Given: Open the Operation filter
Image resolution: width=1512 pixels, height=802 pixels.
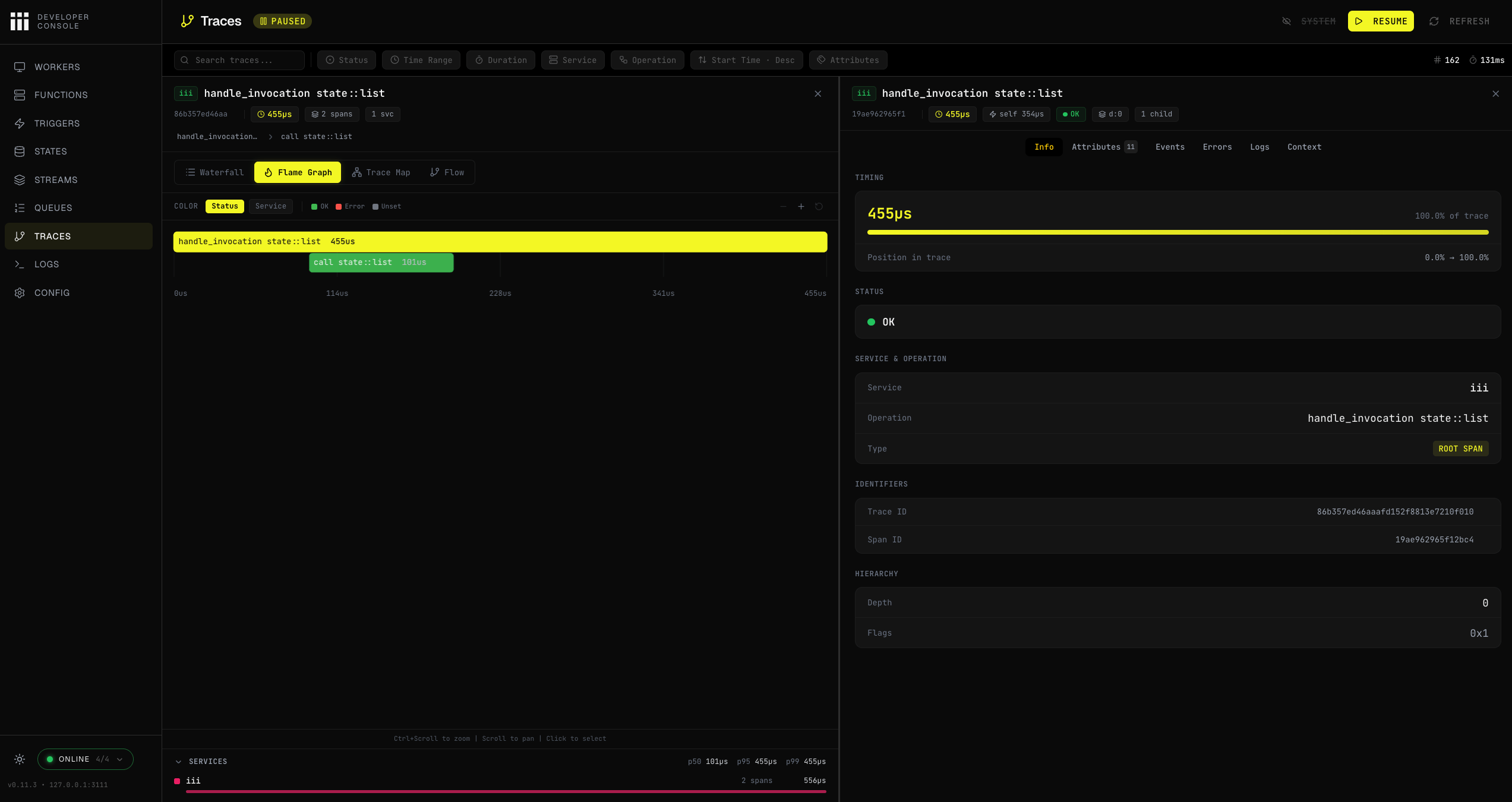Looking at the screenshot, I should tap(648, 60).
